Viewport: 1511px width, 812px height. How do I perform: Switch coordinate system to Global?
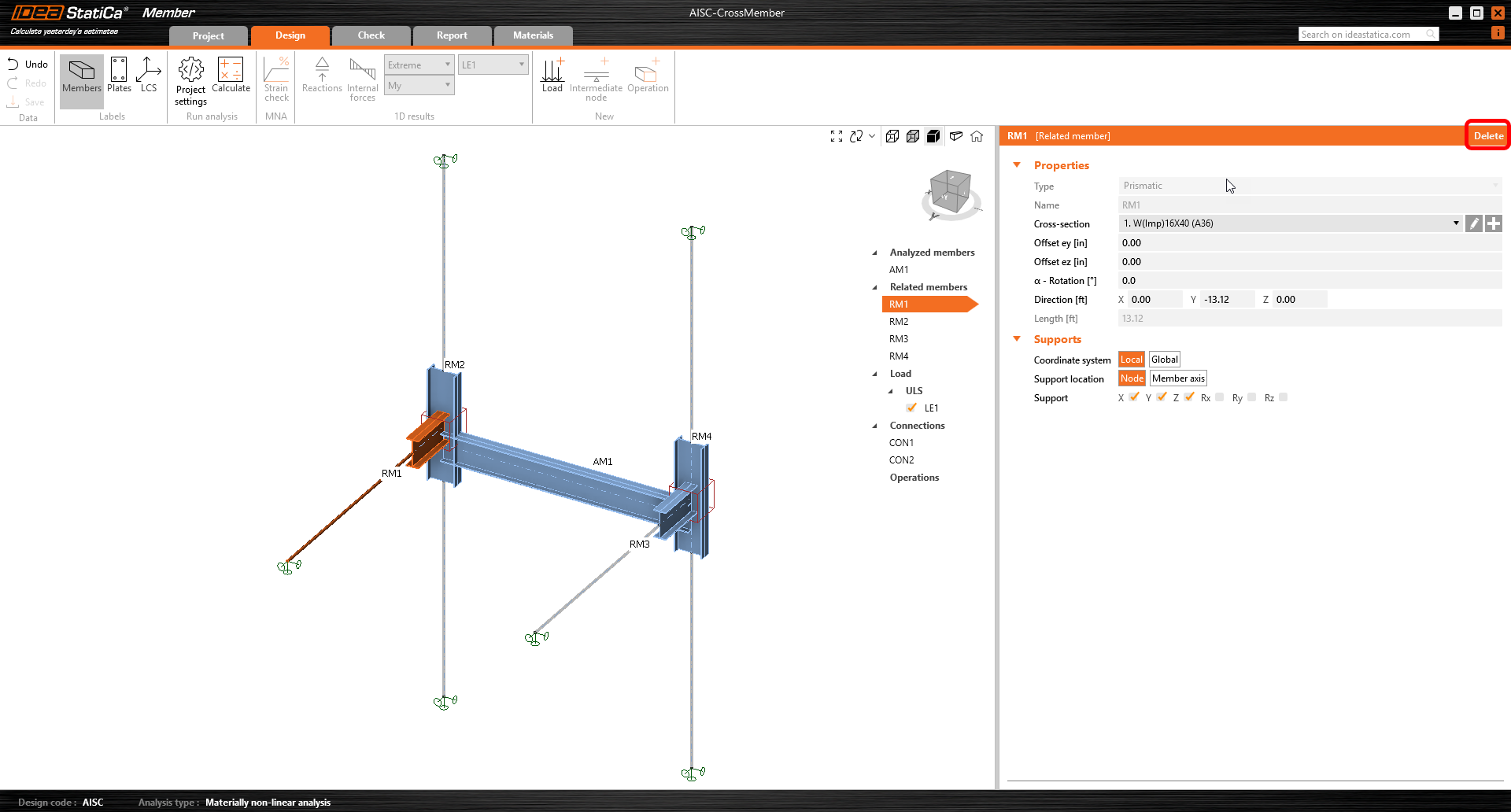(x=1164, y=360)
